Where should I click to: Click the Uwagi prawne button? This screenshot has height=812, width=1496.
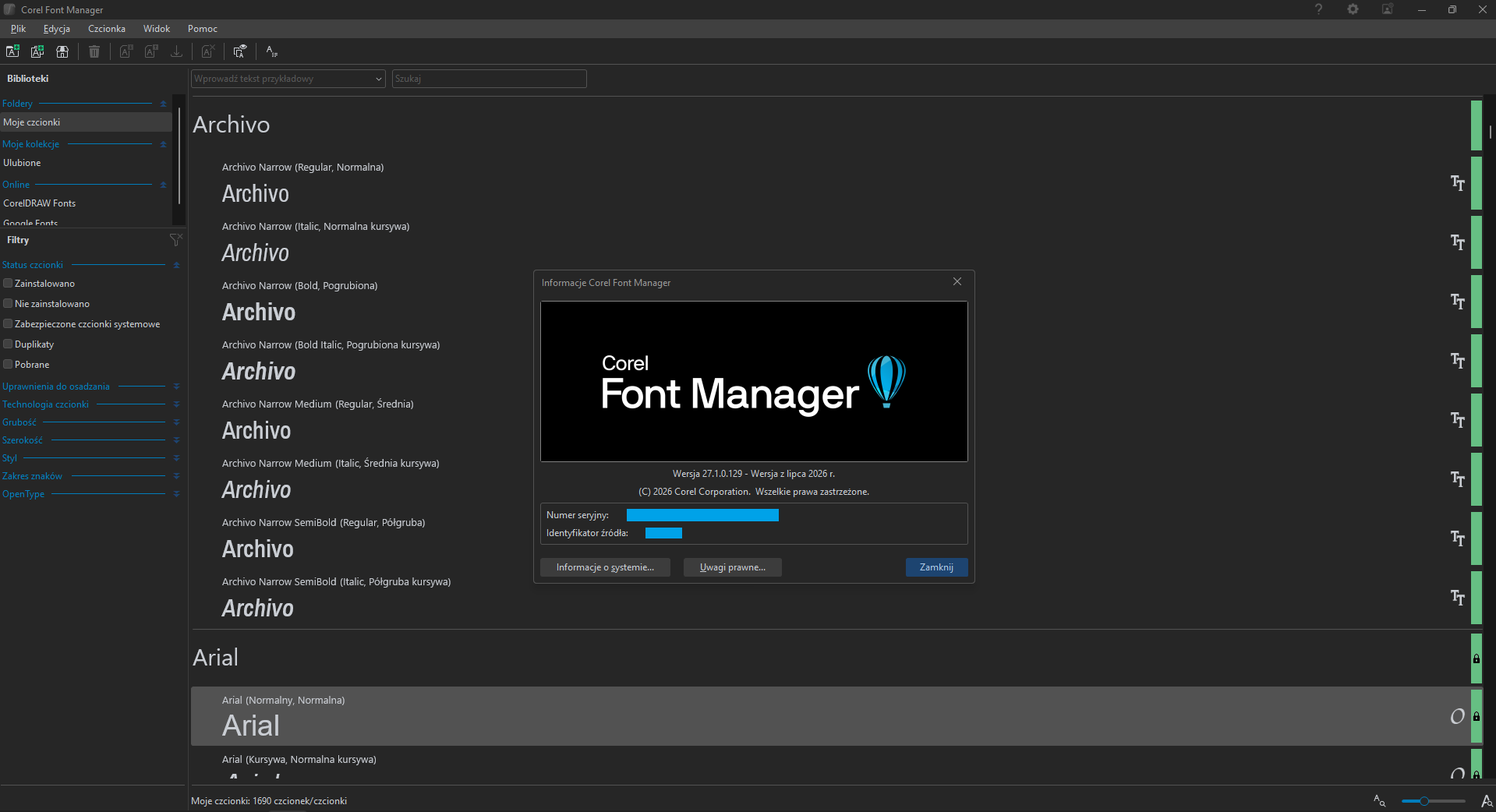(733, 567)
